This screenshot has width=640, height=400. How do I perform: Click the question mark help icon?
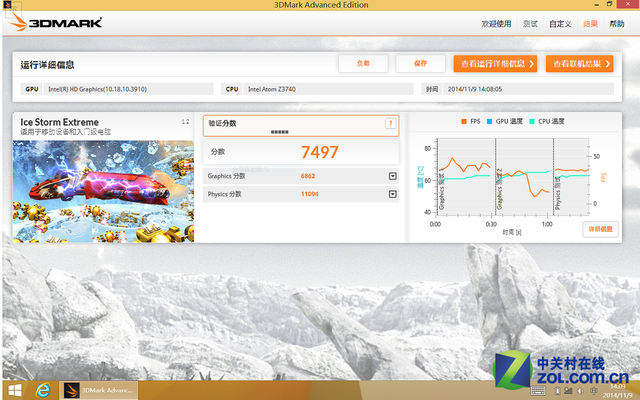point(390,124)
